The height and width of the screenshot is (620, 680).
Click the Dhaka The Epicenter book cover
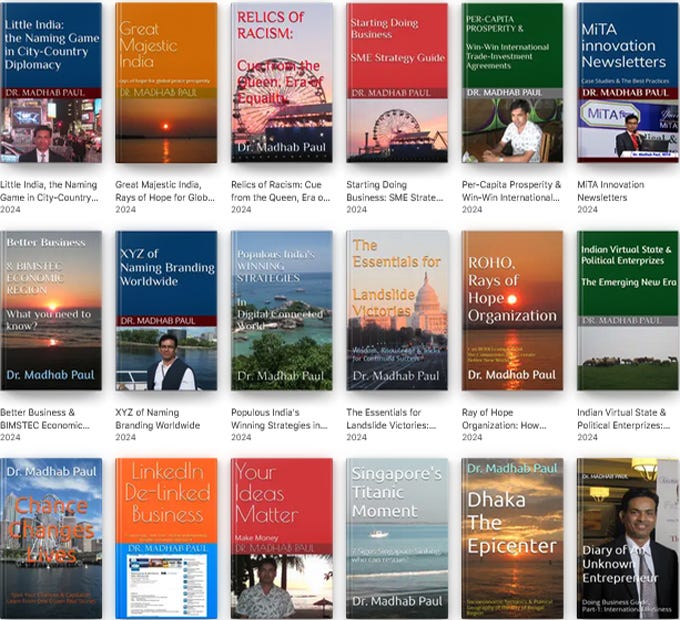pos(512,538)
